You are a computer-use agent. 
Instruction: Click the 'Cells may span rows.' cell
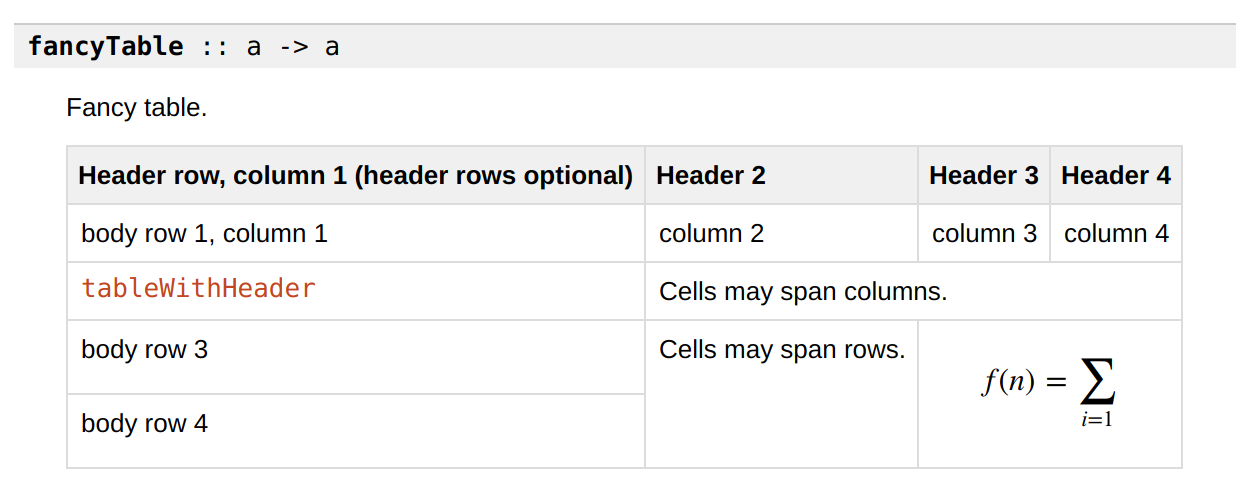click(781, 394)
